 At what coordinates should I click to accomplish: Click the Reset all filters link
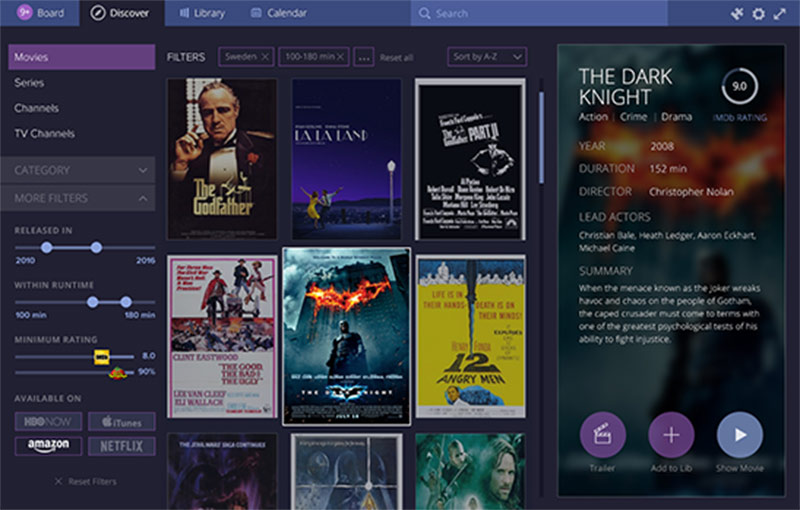tap(396, 58)
